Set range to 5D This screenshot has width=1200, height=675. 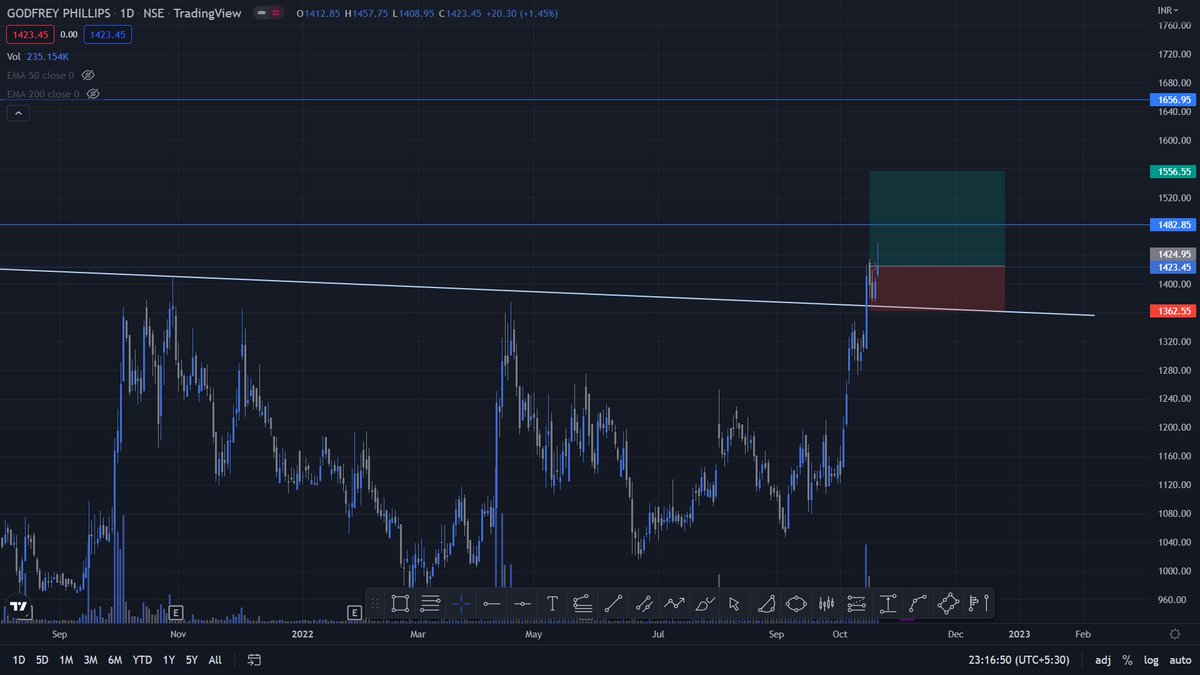coord(42,660)
